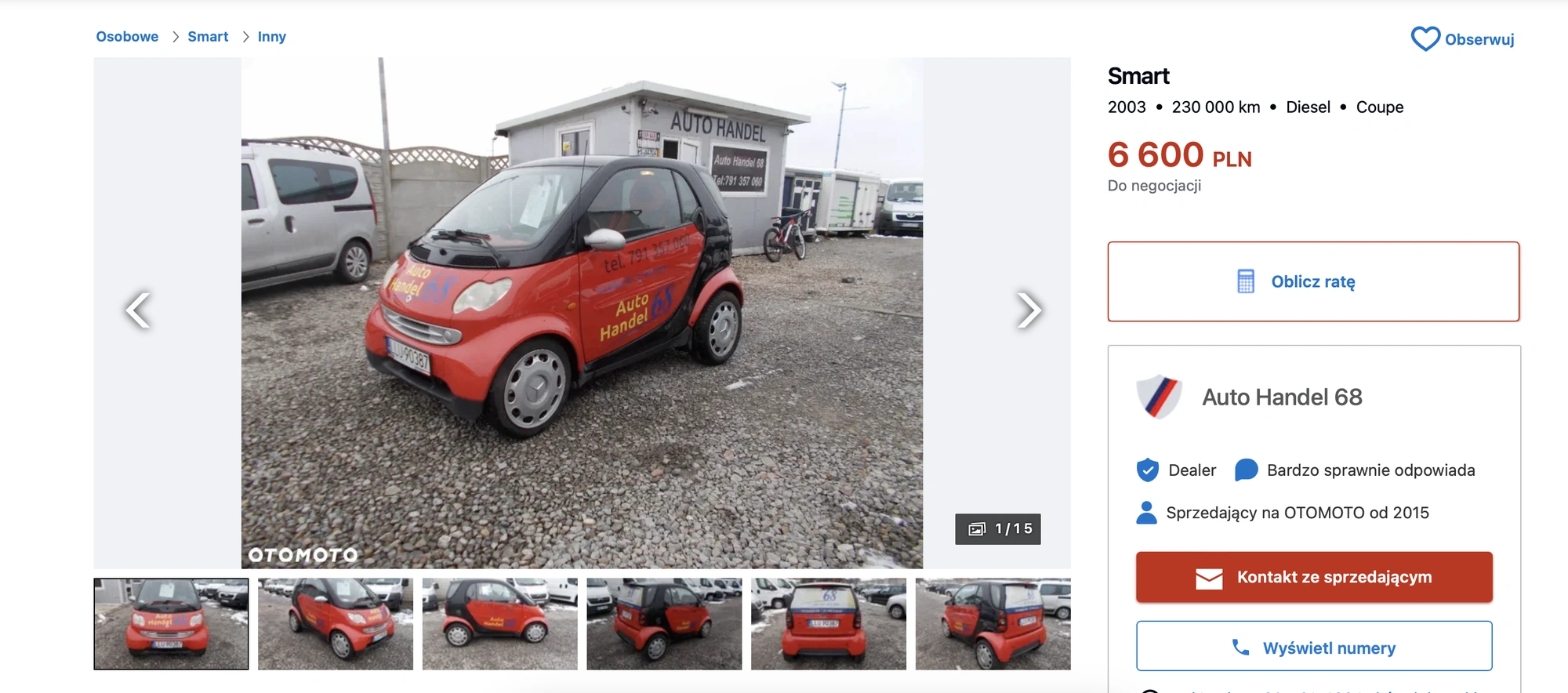Click the envelope icon on contact button
This screenshot has height=693, width=1568.
click(1209, 578)
